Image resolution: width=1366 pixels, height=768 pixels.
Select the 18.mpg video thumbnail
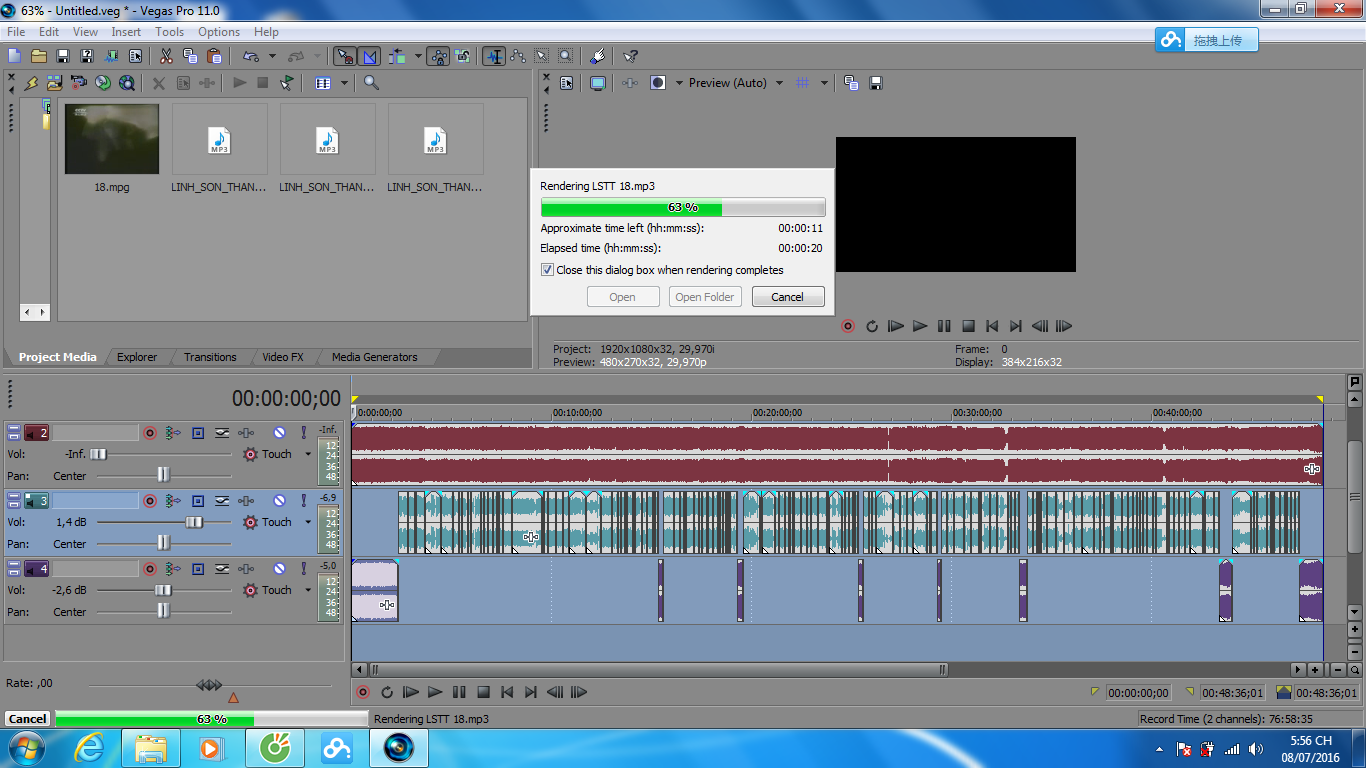coord(112,139)
